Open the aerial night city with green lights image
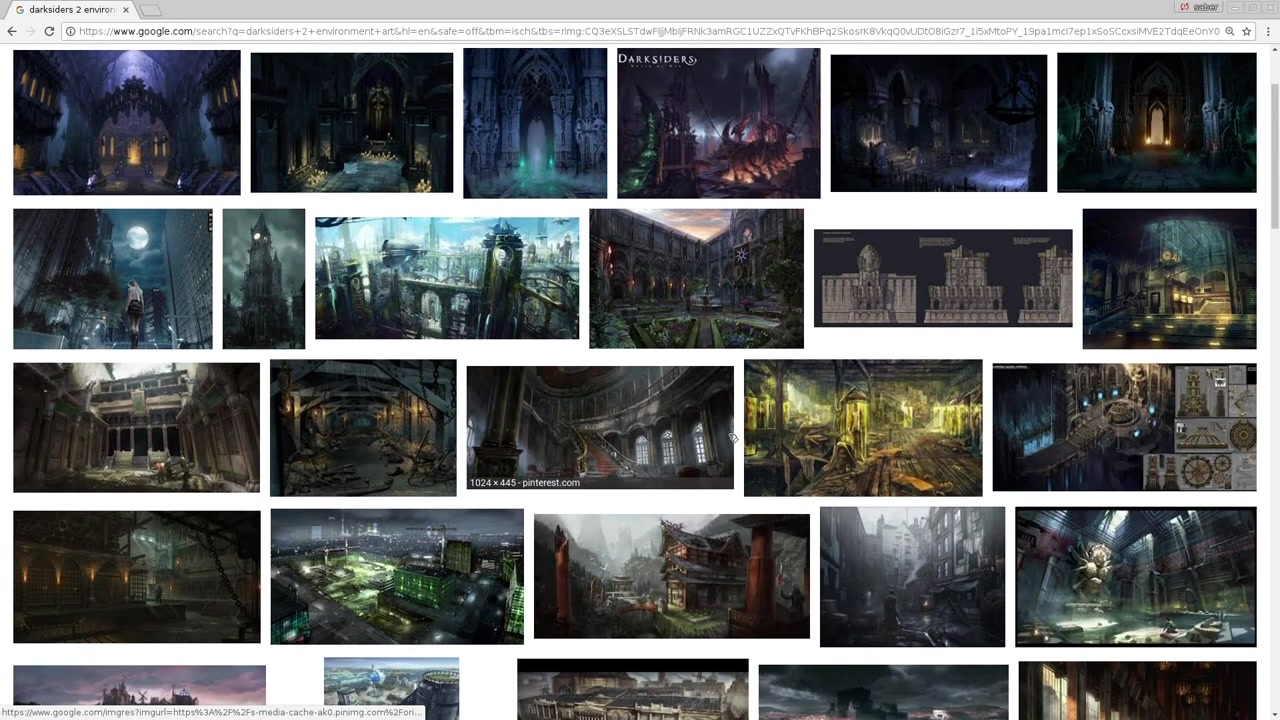Screen dimensions: 1280x720 397,577
